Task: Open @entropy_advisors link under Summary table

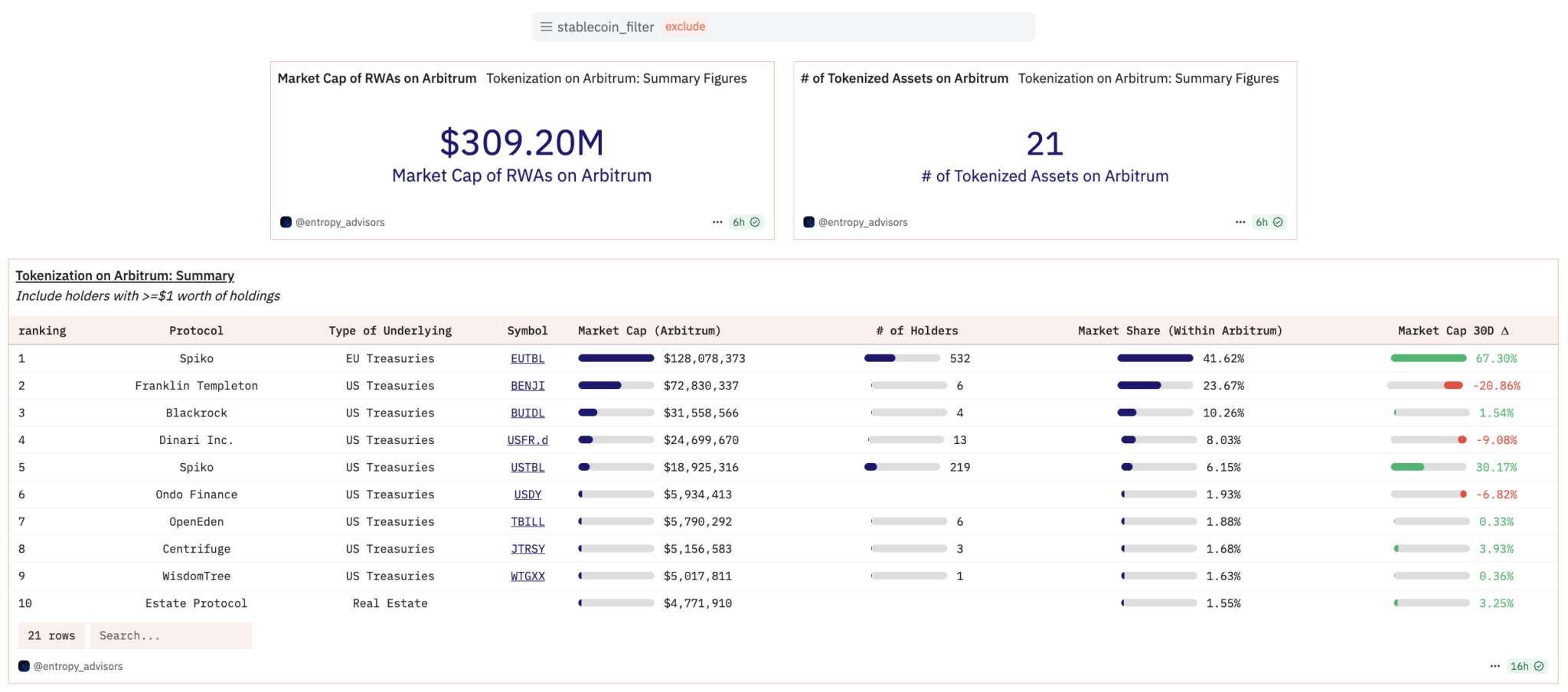Action: pos(78,666)
